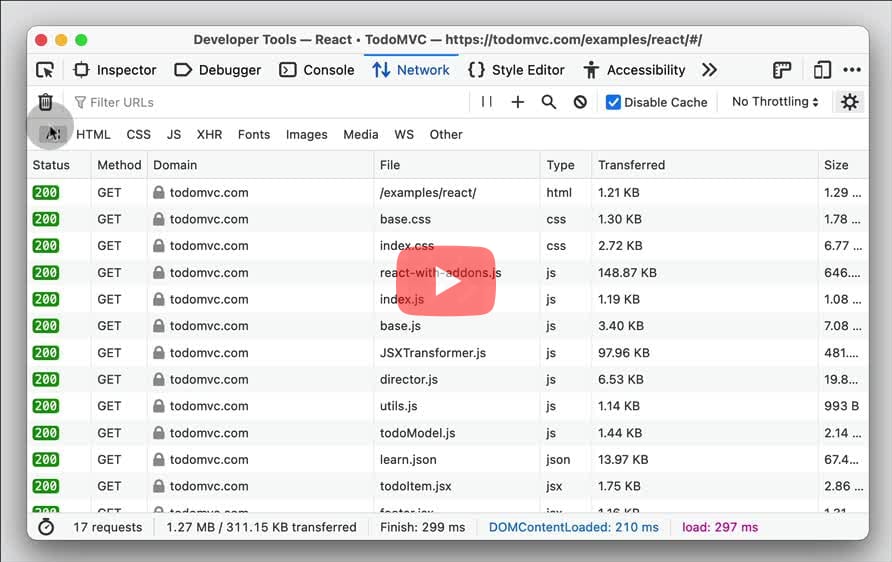Click 97.96 KB transferred value

click(x=623, y=353)
